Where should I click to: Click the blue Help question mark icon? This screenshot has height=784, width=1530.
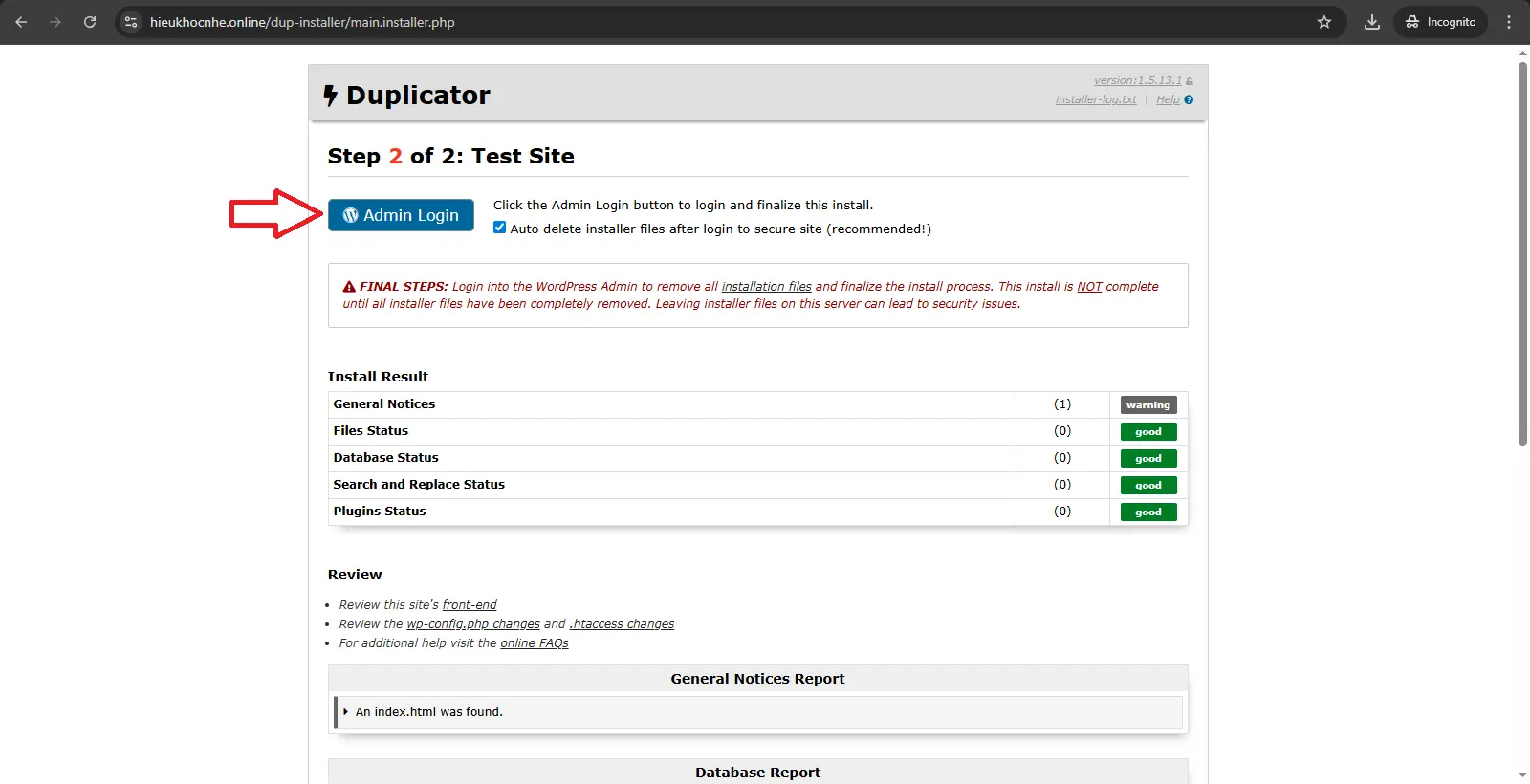coord(1189,99)
